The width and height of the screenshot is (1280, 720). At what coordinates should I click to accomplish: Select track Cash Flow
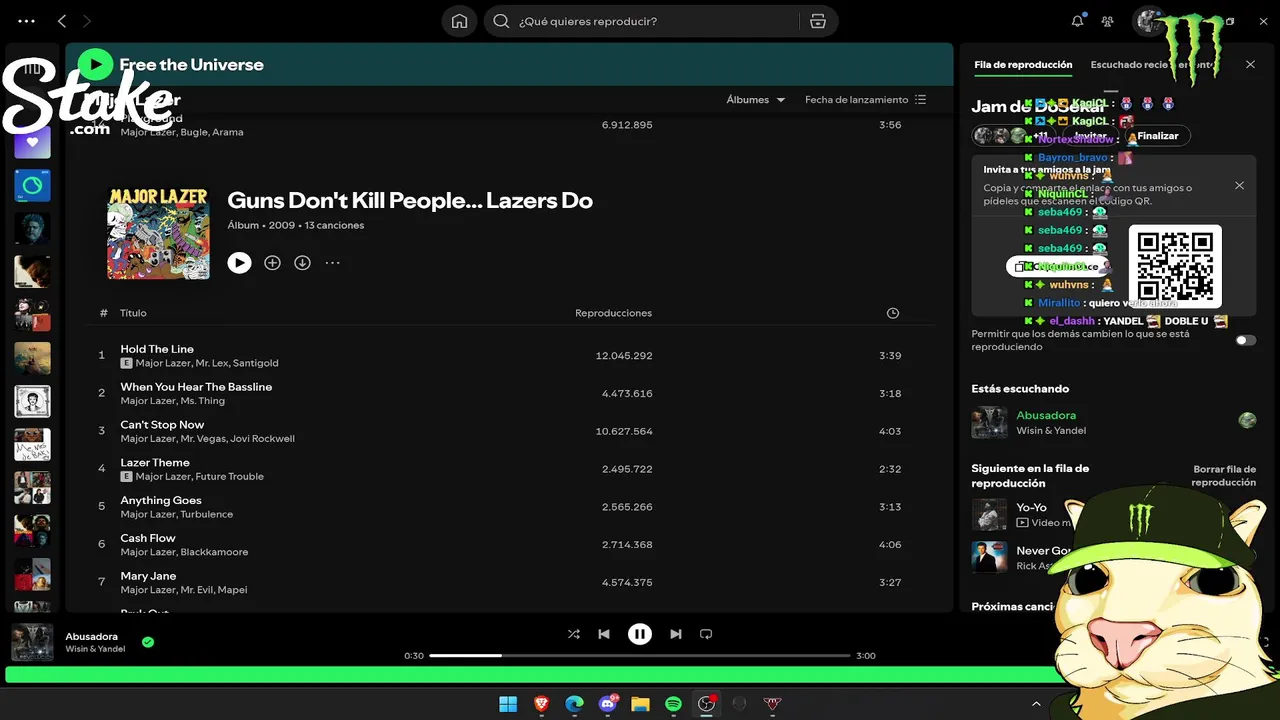[x=510, y=546]
